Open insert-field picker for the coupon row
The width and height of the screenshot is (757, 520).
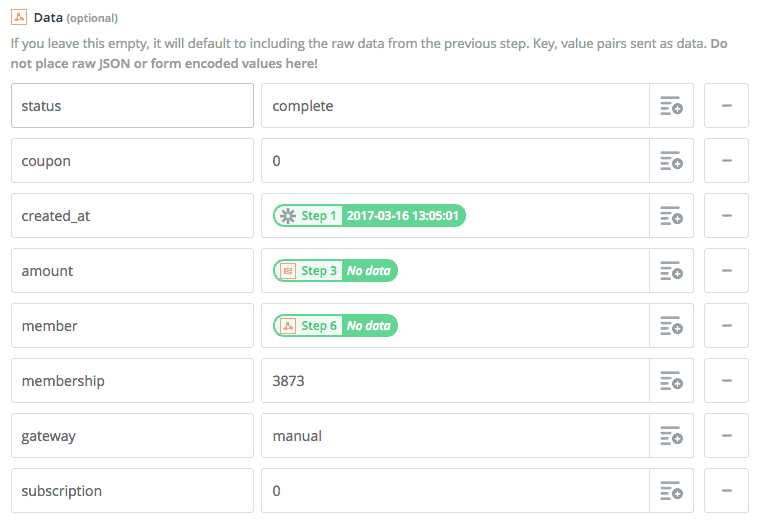tap(671, 161)
